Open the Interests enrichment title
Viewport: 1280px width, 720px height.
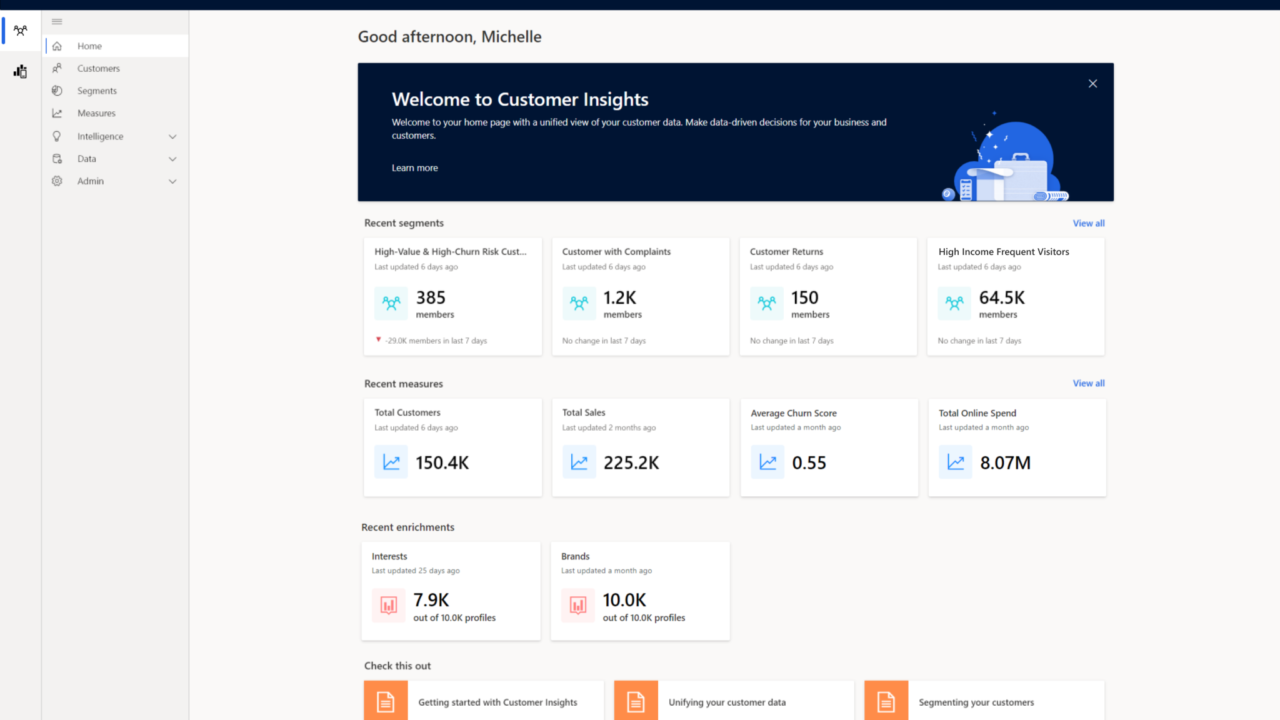click(389, 556)
